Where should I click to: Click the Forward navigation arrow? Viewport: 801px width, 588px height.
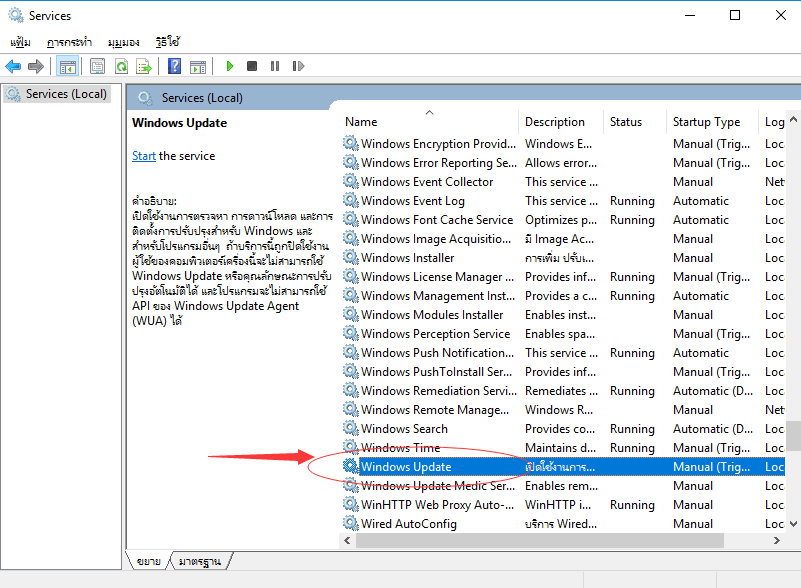tap(34, 66)
